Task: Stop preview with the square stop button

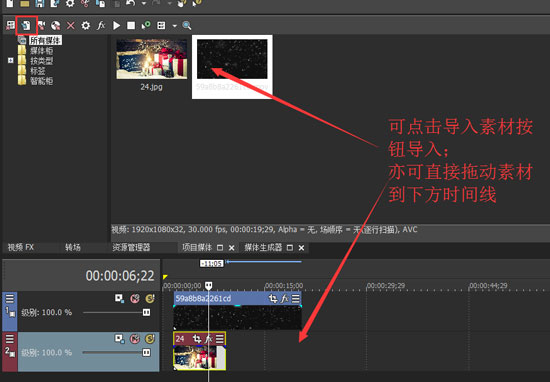Action: [131, 25]
